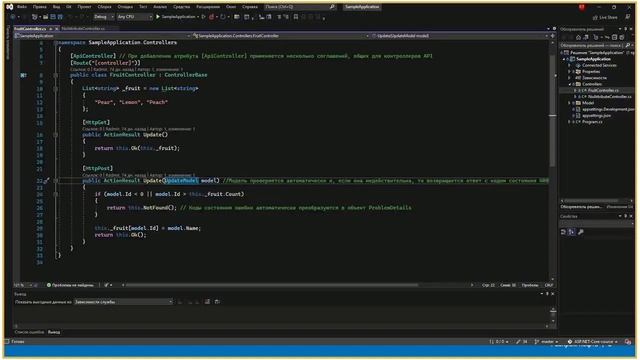Click the Поиск (Ctrl+Q) search box
This screenshot has width=640, height=360.
click(300, 7)
